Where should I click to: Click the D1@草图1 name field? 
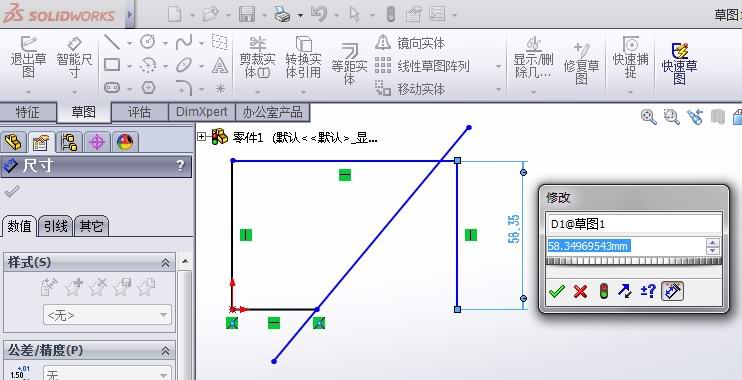(634, 224)
